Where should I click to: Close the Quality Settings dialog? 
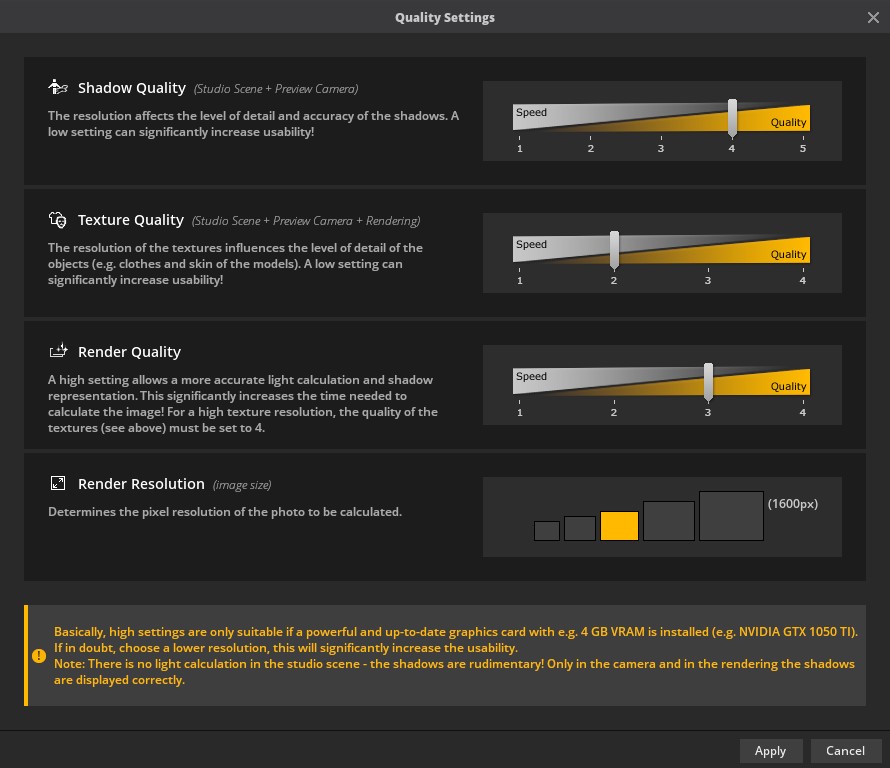(873, 17)
